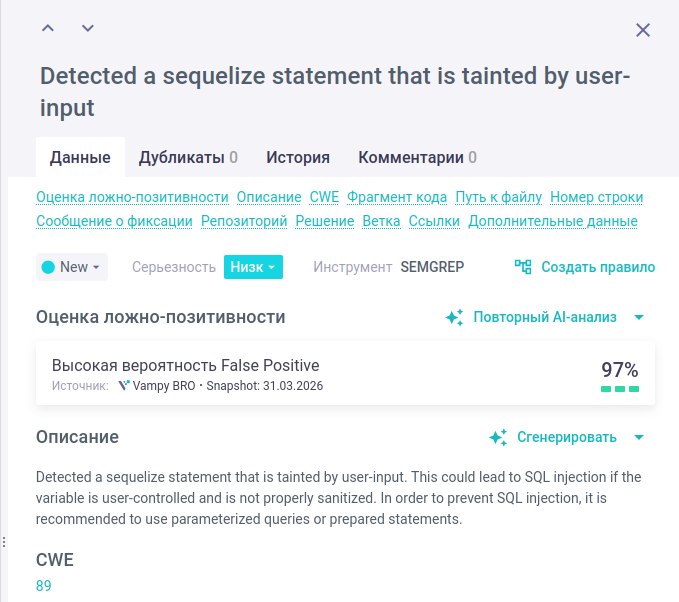Expand the Сгенерировать options arrow

click(640, 437)
